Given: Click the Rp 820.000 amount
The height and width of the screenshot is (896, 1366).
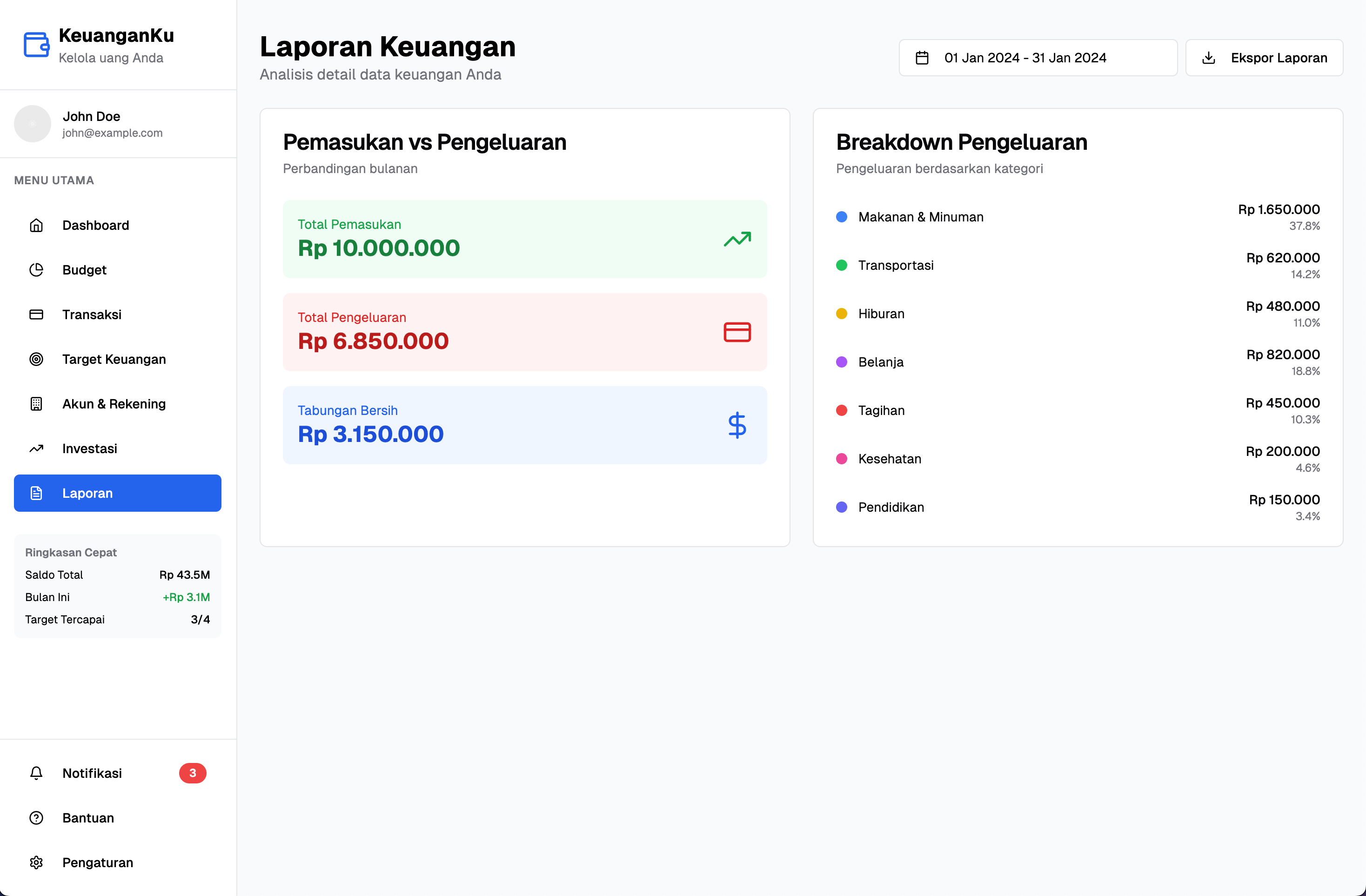Looking at the screenshot, I should pos(1283,355).
